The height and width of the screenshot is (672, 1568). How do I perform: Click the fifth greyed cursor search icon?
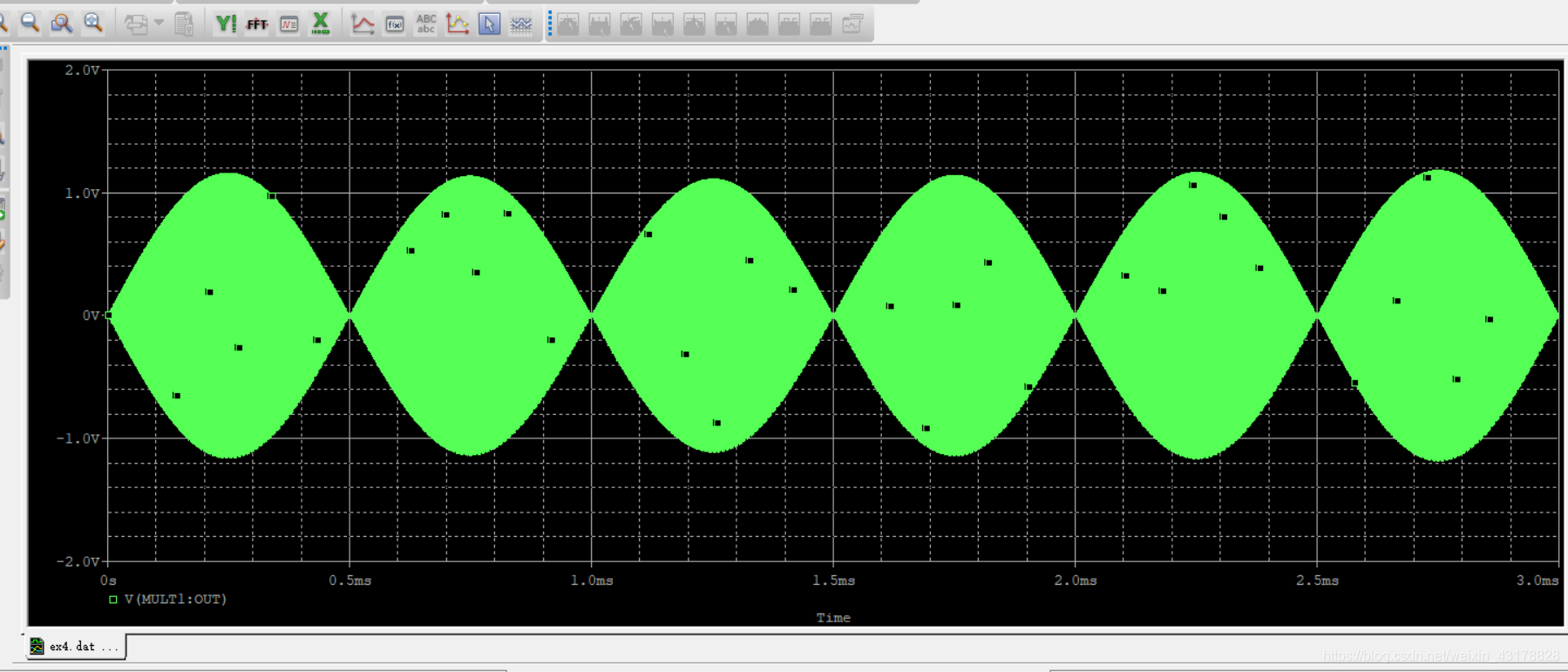pyautogui.click(x=695, y=24)
